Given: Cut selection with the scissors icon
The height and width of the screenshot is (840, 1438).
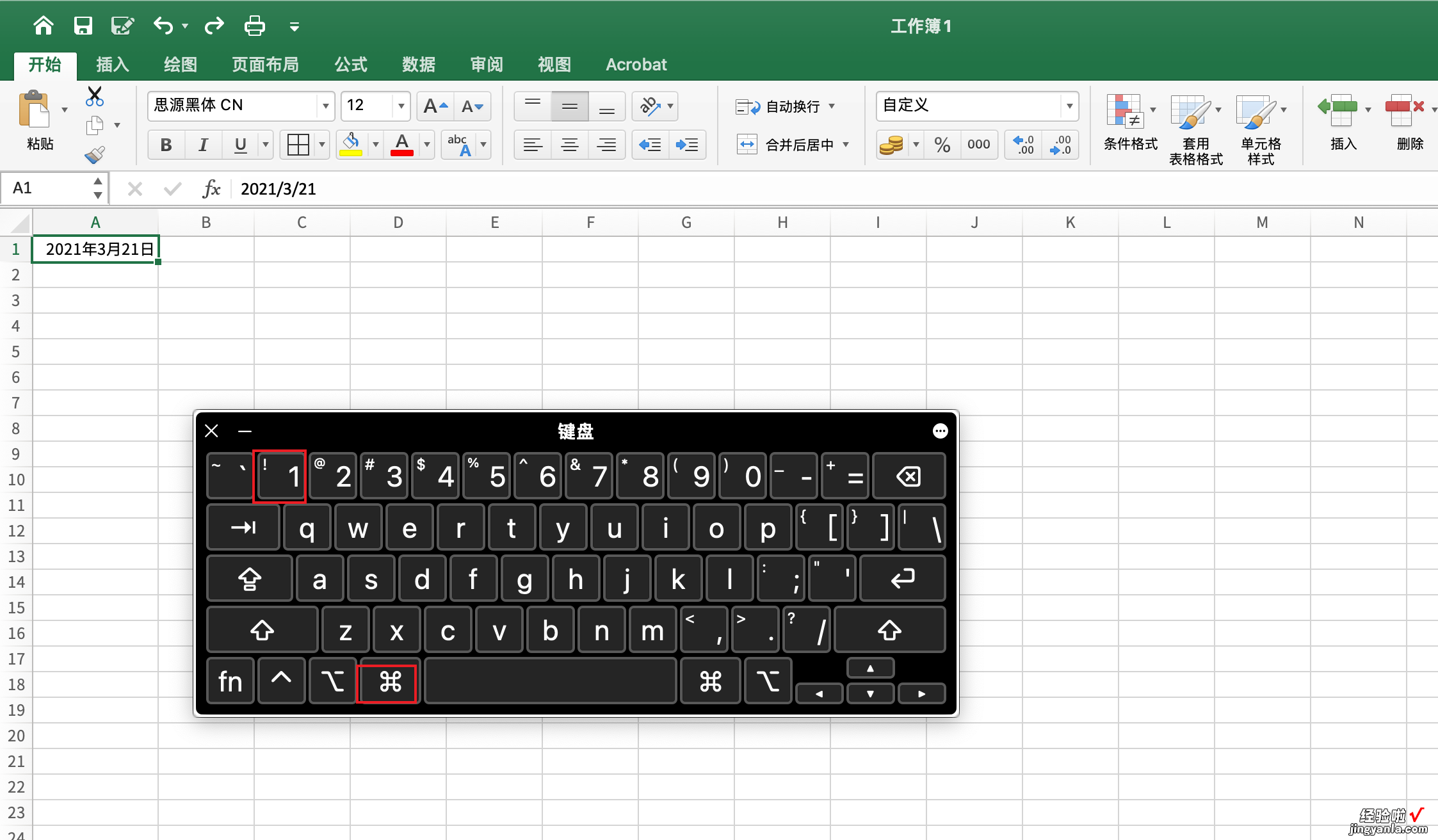Looking at the screenshot, I should (95, 96).
